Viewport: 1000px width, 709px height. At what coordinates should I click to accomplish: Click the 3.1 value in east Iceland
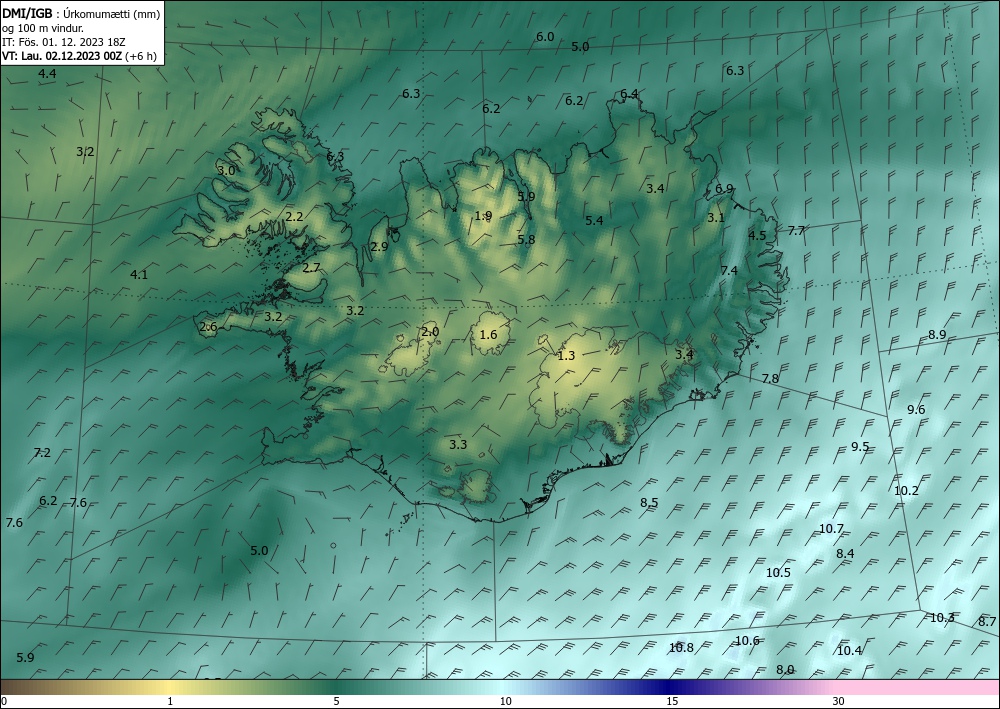pyautogui.click(x=716, y=217)
